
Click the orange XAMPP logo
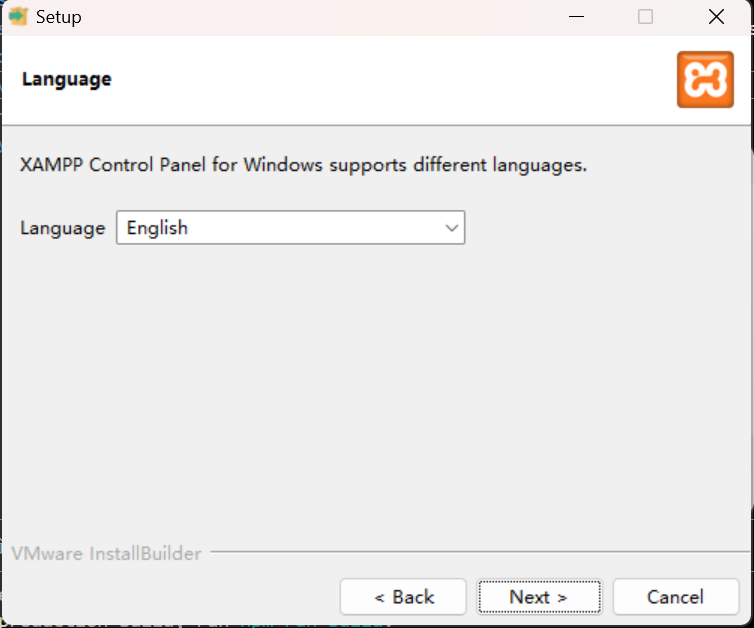[705, 79]
